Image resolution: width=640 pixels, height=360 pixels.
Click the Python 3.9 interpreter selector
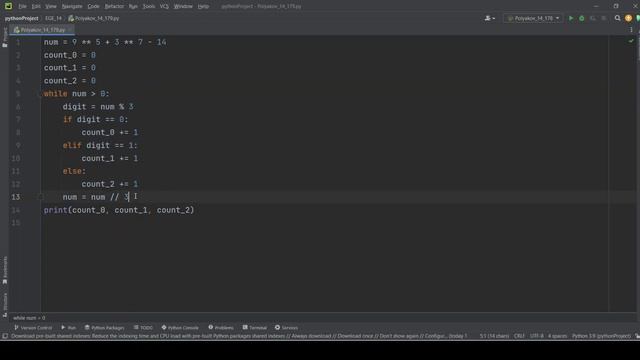[x=601, y=336]
